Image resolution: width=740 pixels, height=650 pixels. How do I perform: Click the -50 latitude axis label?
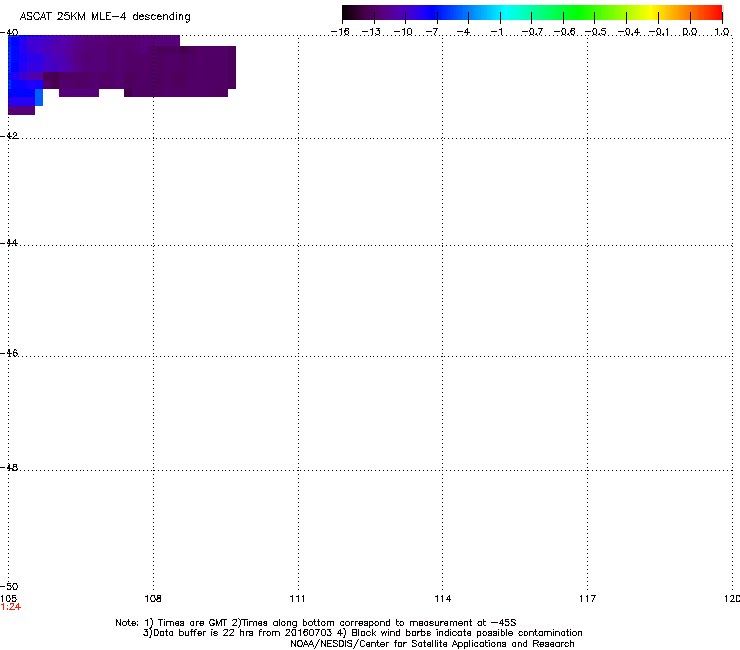(9, 587)
